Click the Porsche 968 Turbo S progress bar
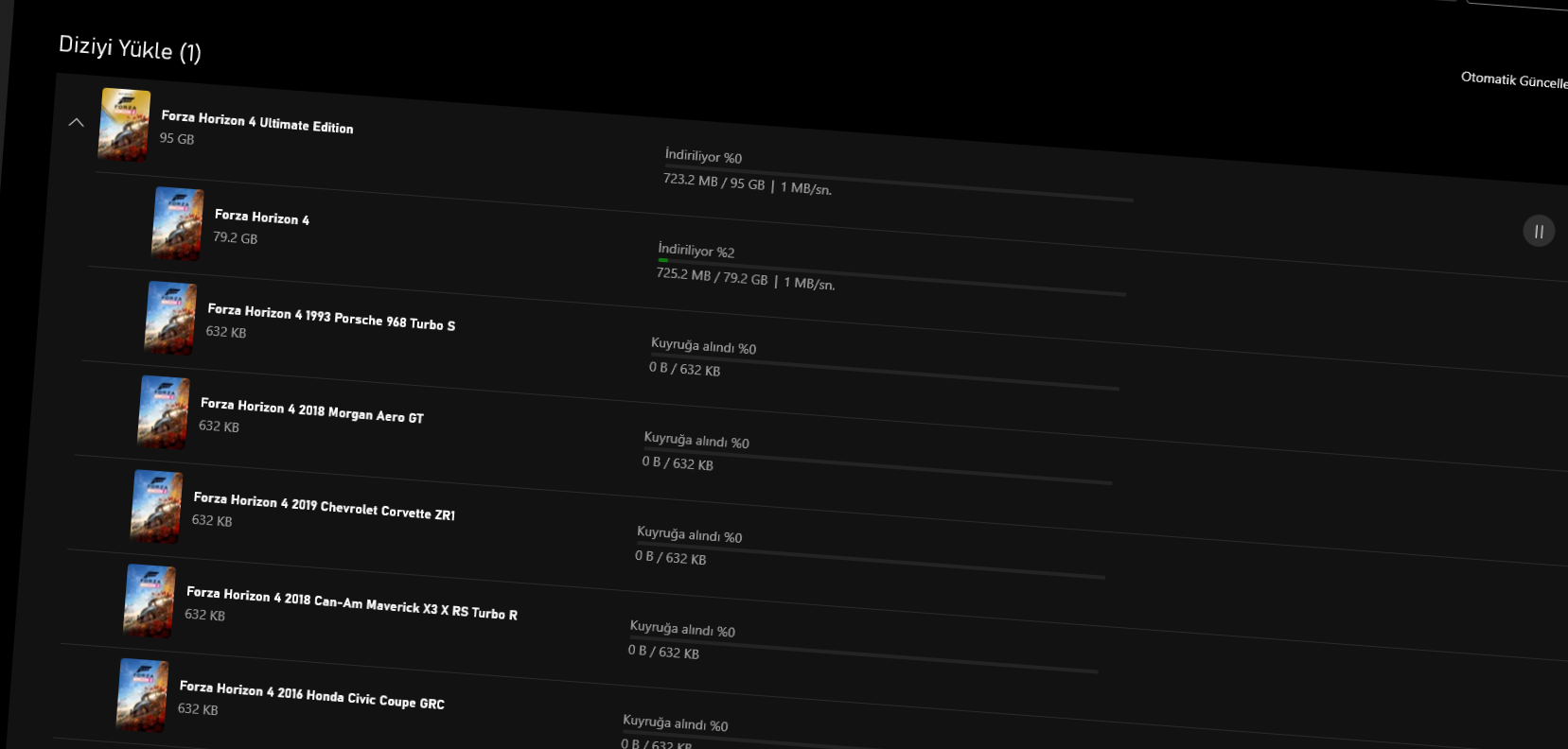Screen dimensions: 1568x749 (x=885, y=372)
